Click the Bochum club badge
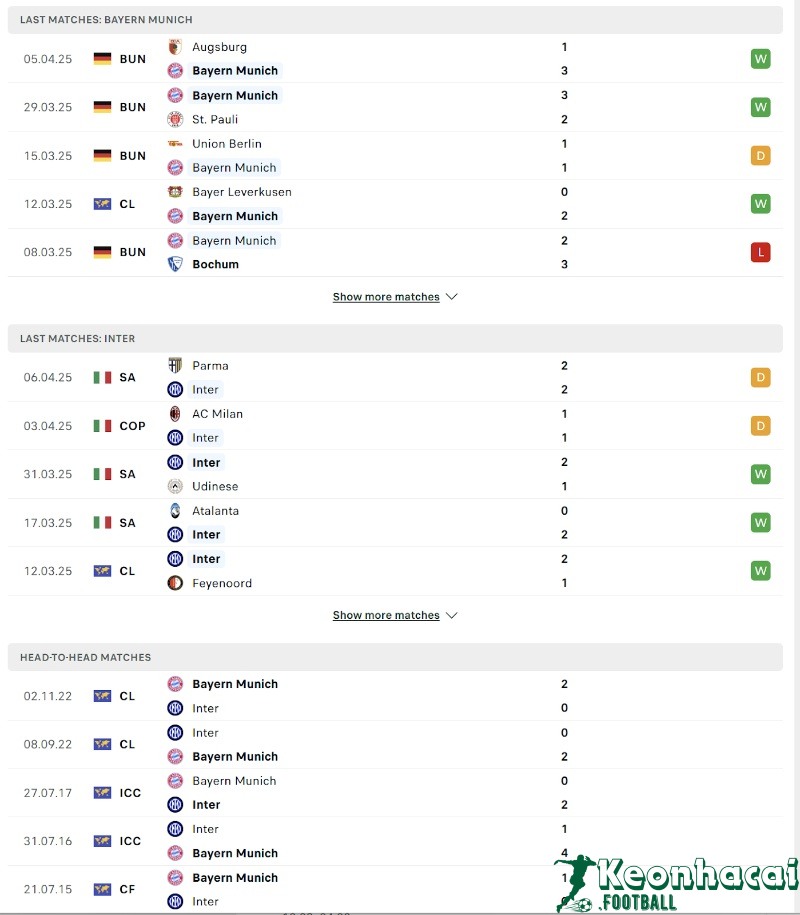Screen dimensions: 800x915 (x=175, y=264)
